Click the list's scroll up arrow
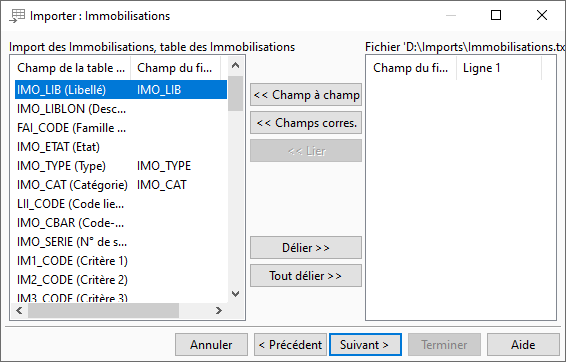 click(x=235, y=66)
